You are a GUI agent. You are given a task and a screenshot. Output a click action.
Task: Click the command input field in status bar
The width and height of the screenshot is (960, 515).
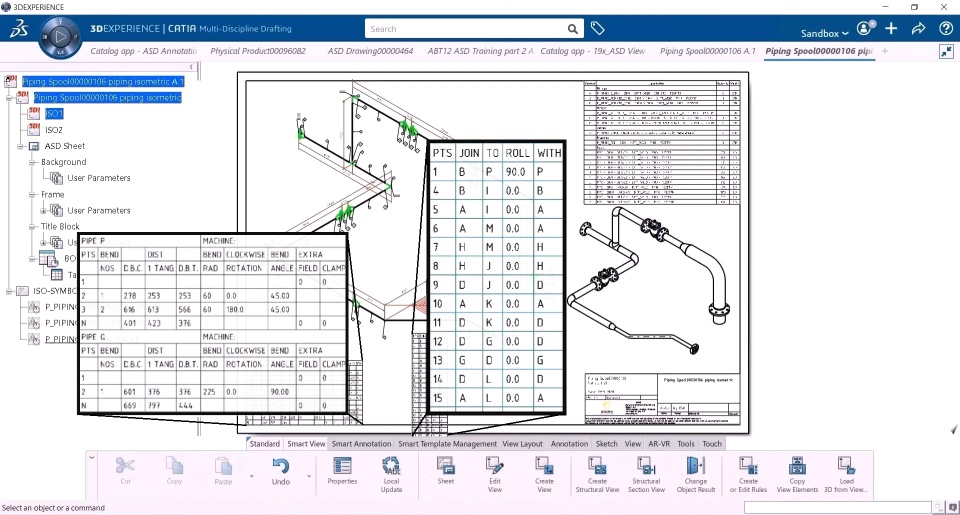(x=838, y=508)
